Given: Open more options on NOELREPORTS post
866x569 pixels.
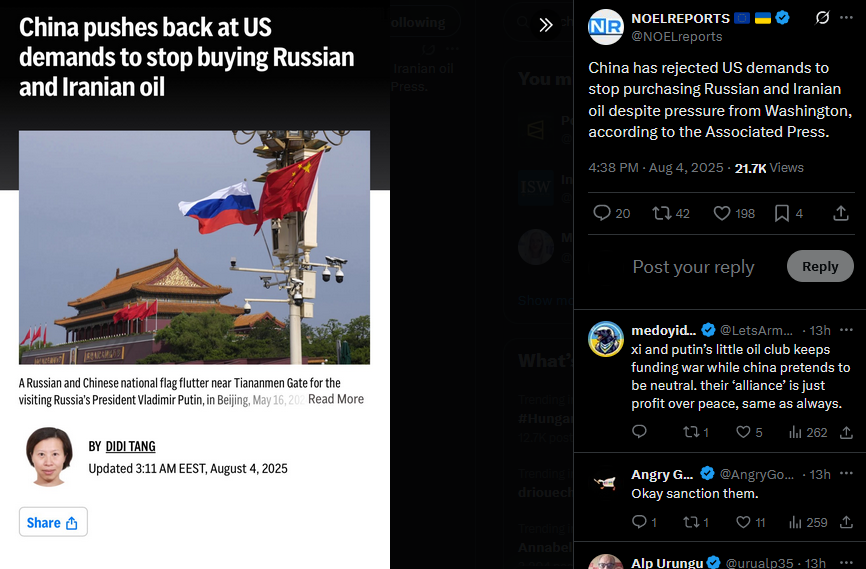Looking at the screenshot, I should pos(846,18).
